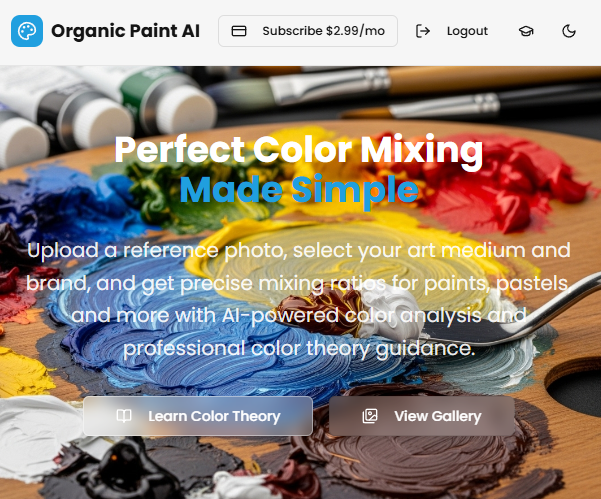Screen dimensions: 601x499
Task: Click the blue palette logo icon
Action: coord(27,31)
